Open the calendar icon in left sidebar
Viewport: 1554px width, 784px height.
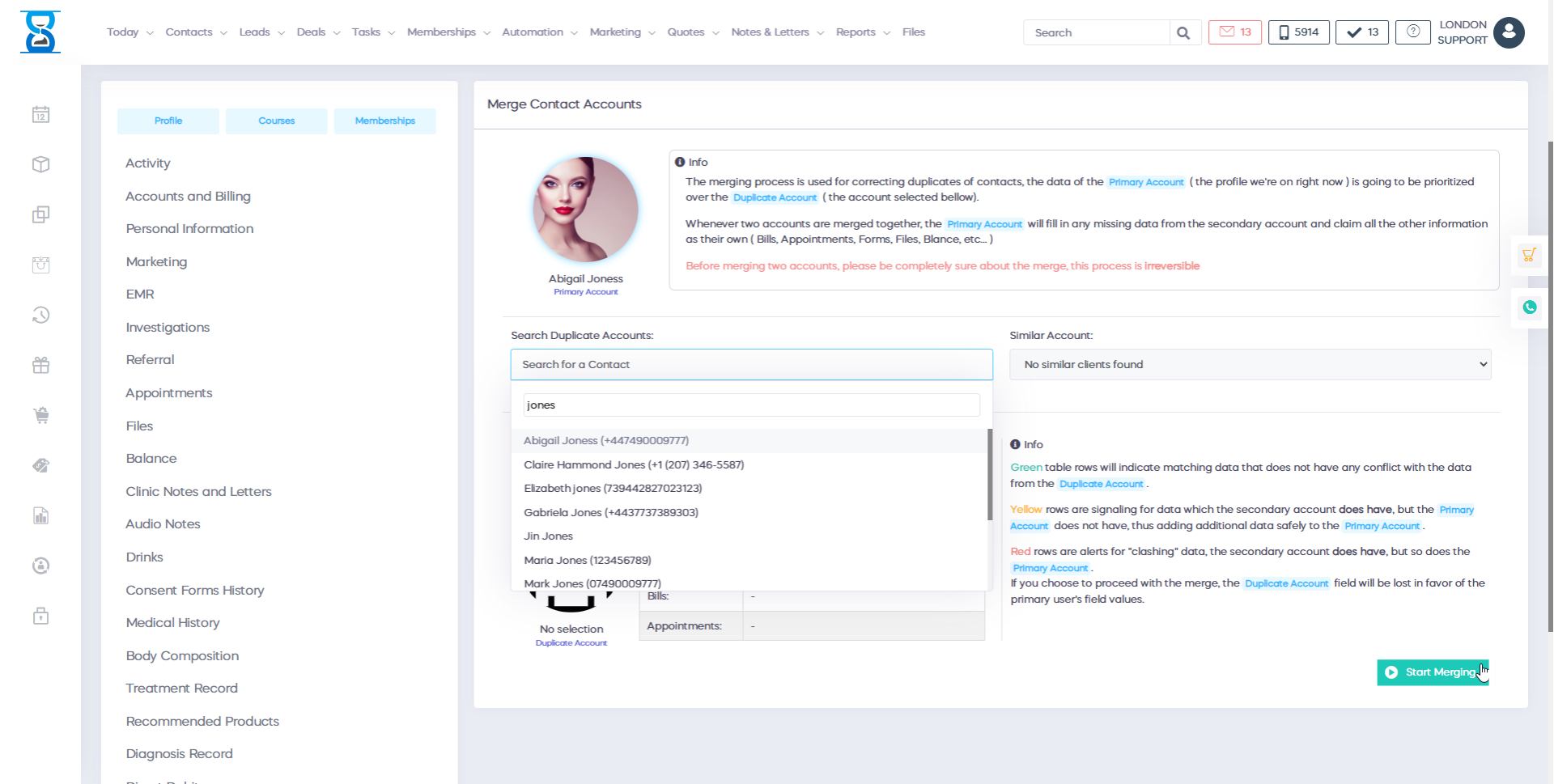click(x=40, y=115)
